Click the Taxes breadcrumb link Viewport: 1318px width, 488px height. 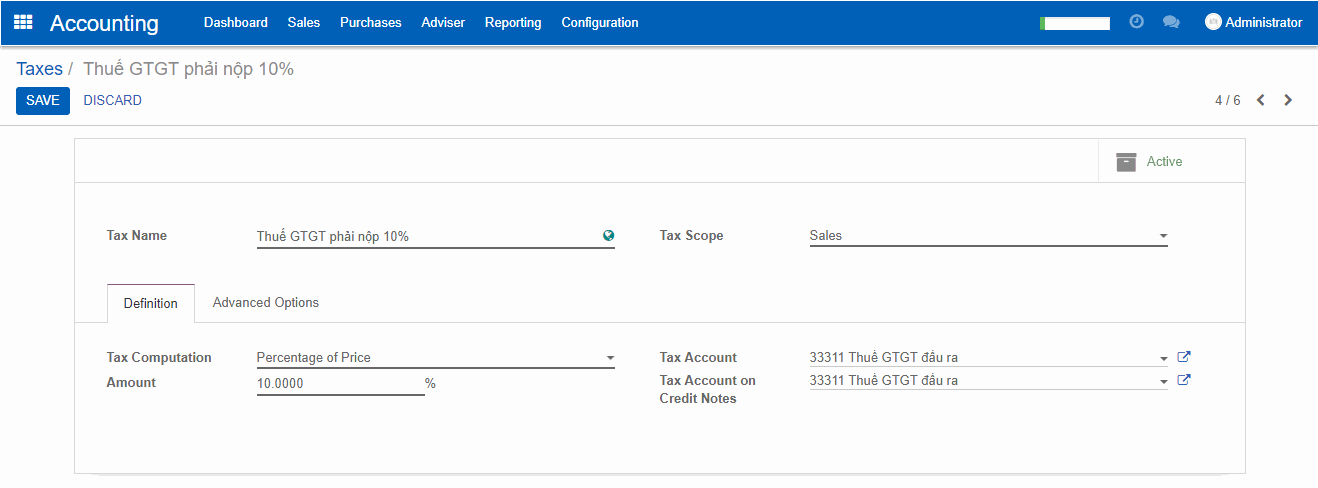tap(39, 69)
